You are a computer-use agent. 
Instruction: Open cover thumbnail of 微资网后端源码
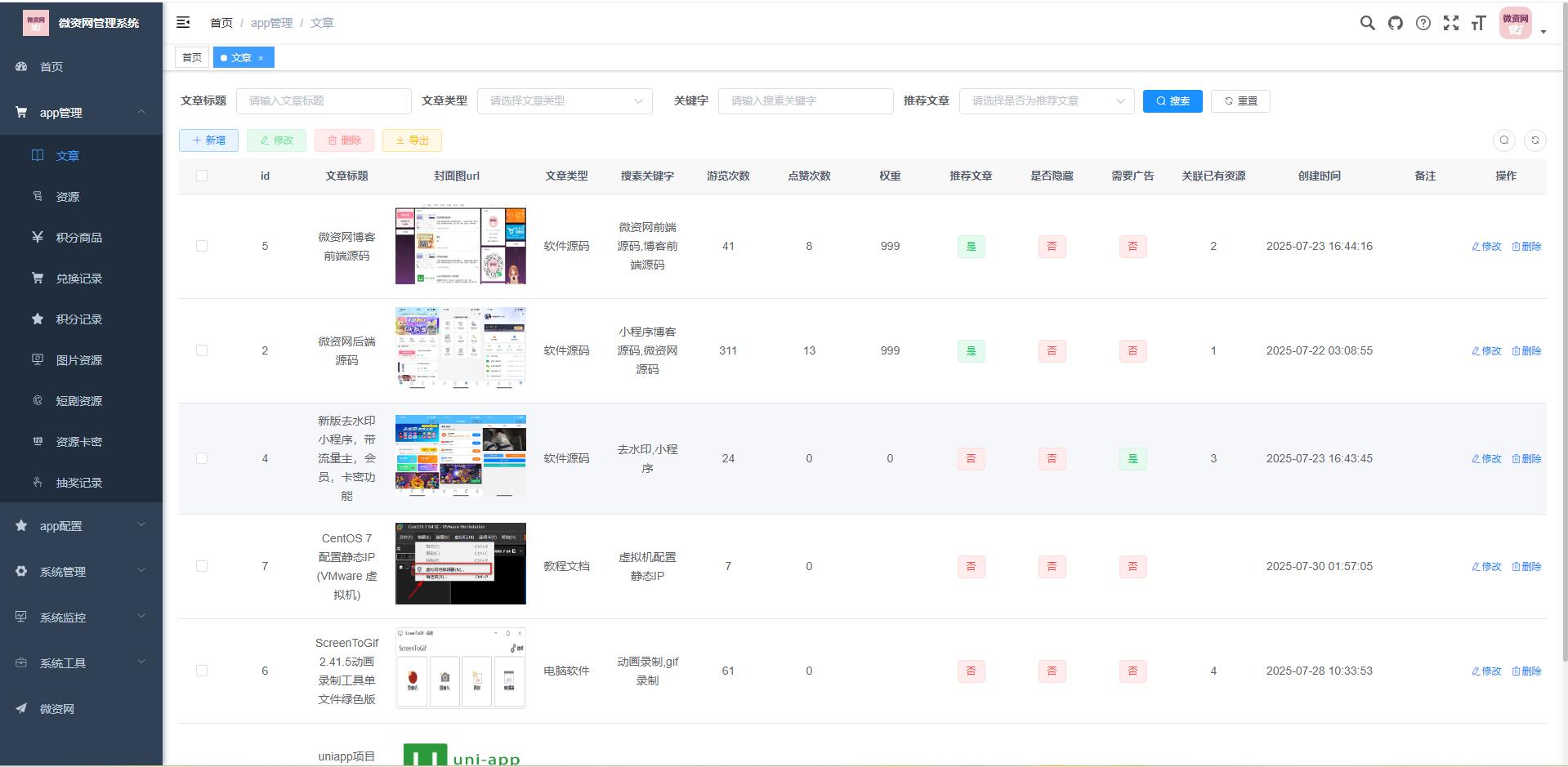pyautogui.click(x=461, y=348)
